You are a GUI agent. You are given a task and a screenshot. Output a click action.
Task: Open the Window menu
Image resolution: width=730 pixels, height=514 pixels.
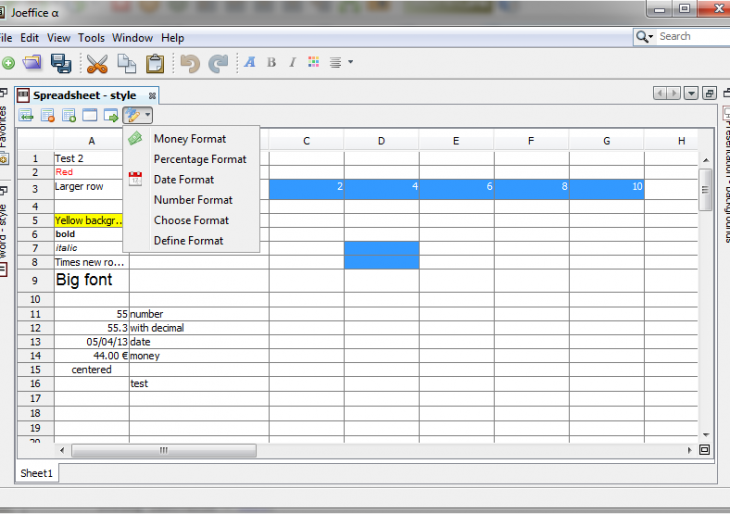pyautogui.click(x=132, y=38)
